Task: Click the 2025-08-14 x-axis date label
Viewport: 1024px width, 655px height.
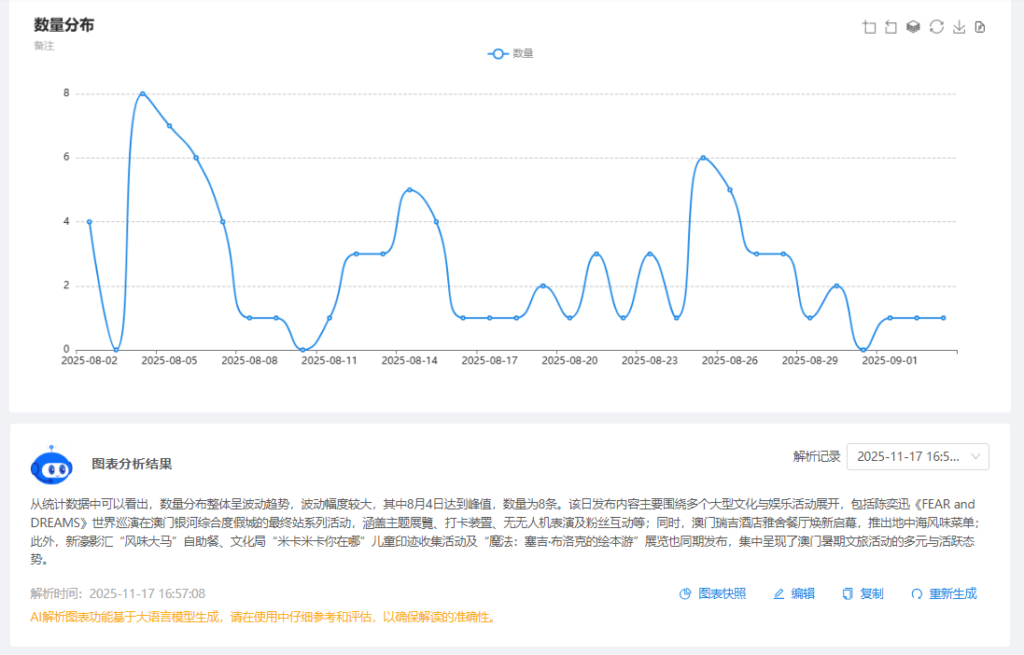Action: [x=410, y=360]
